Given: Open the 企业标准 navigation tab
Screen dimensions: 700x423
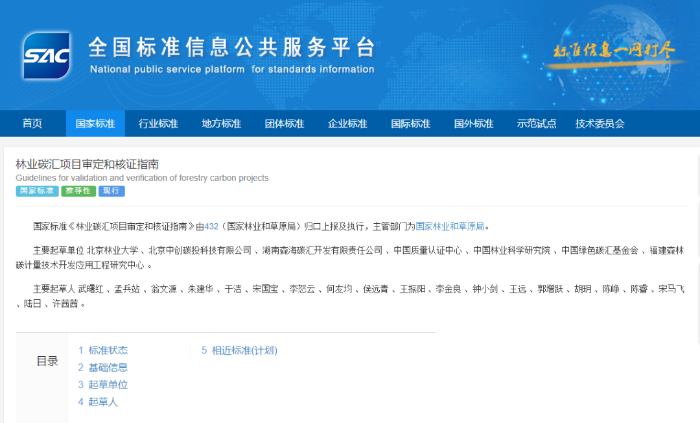Looking at the screenshot, I should (x=347, y=124).
